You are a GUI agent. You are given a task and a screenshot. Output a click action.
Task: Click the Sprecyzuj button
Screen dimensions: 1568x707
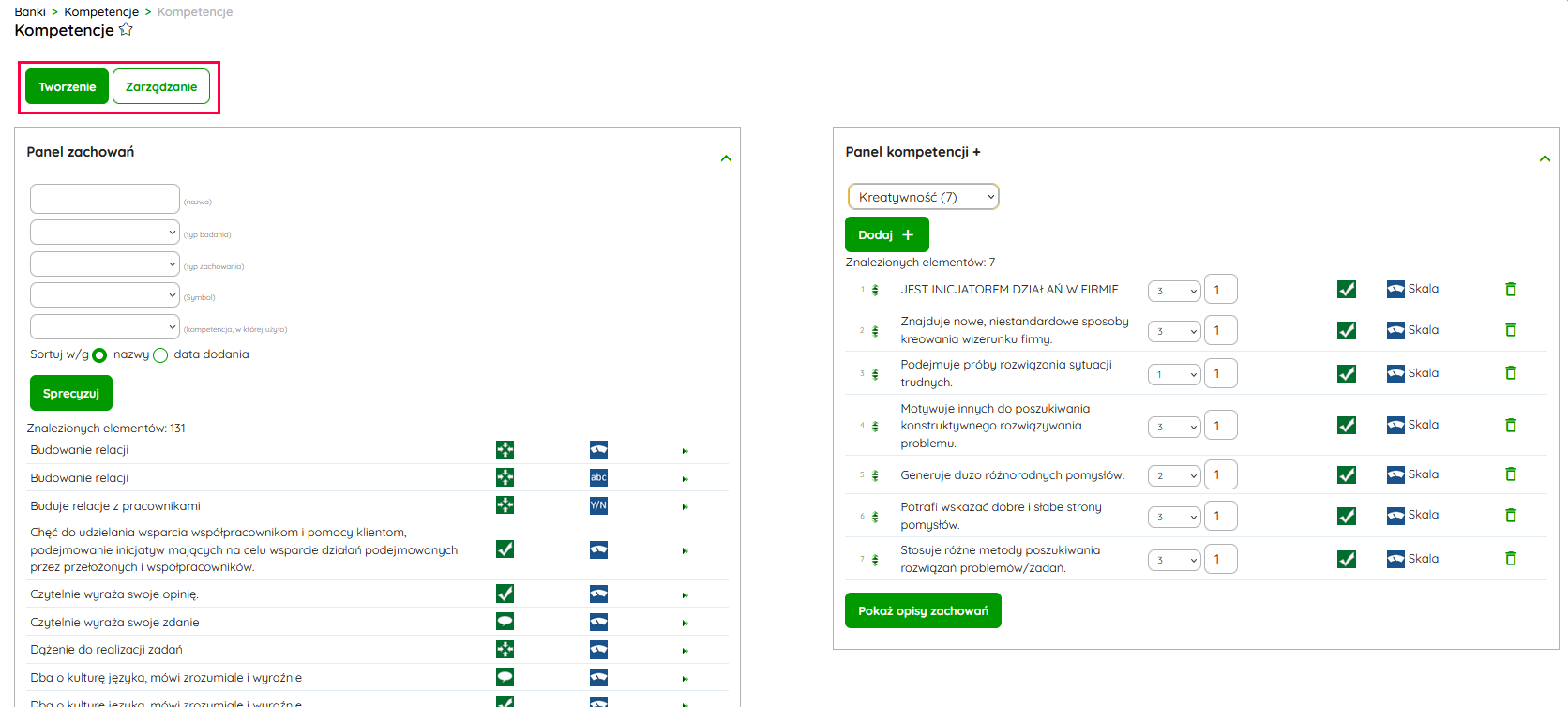[71, 394]
